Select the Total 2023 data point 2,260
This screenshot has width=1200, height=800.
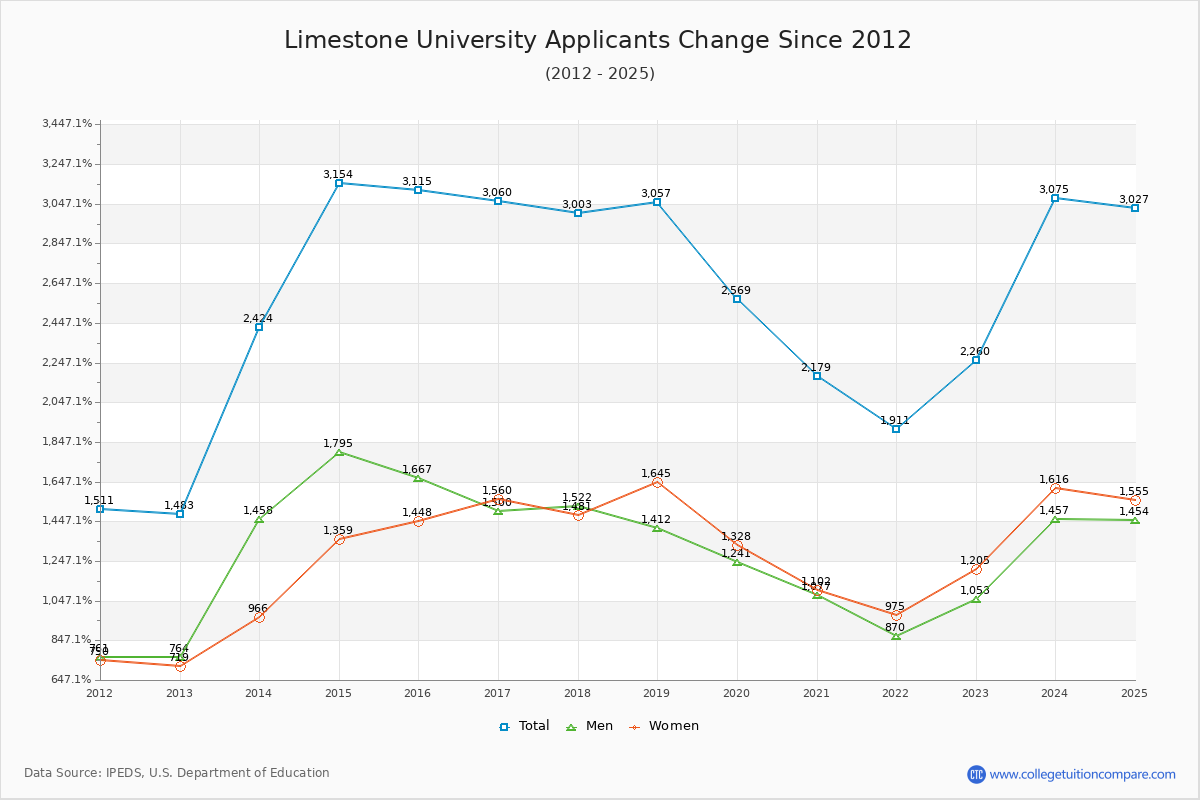coord(976,360)
